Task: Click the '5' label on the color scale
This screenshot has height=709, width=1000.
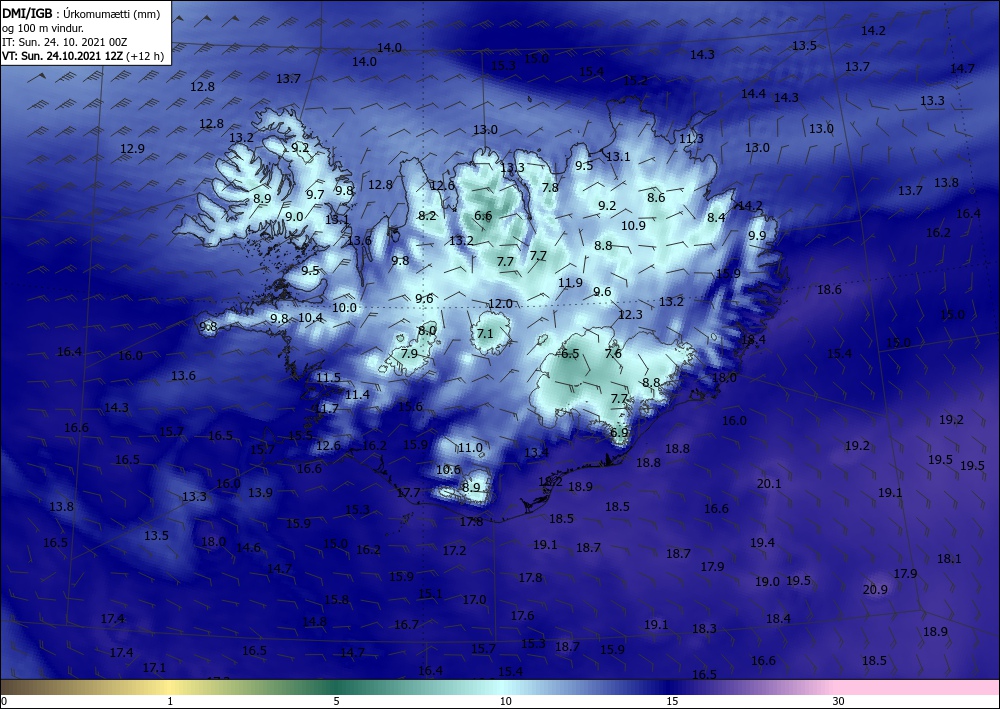Action: pyautogui.click(x=336, y=701)
